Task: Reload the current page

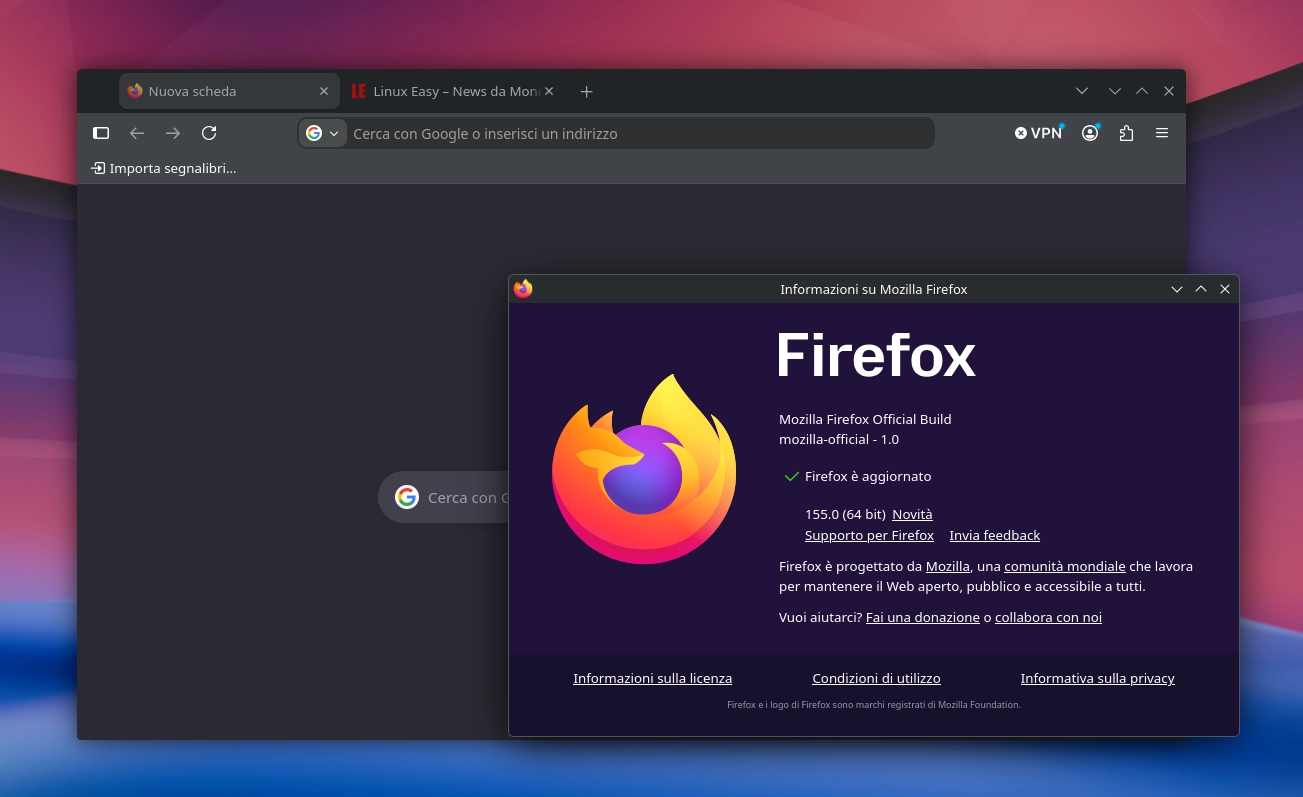Action: click(x=209, y=133)
